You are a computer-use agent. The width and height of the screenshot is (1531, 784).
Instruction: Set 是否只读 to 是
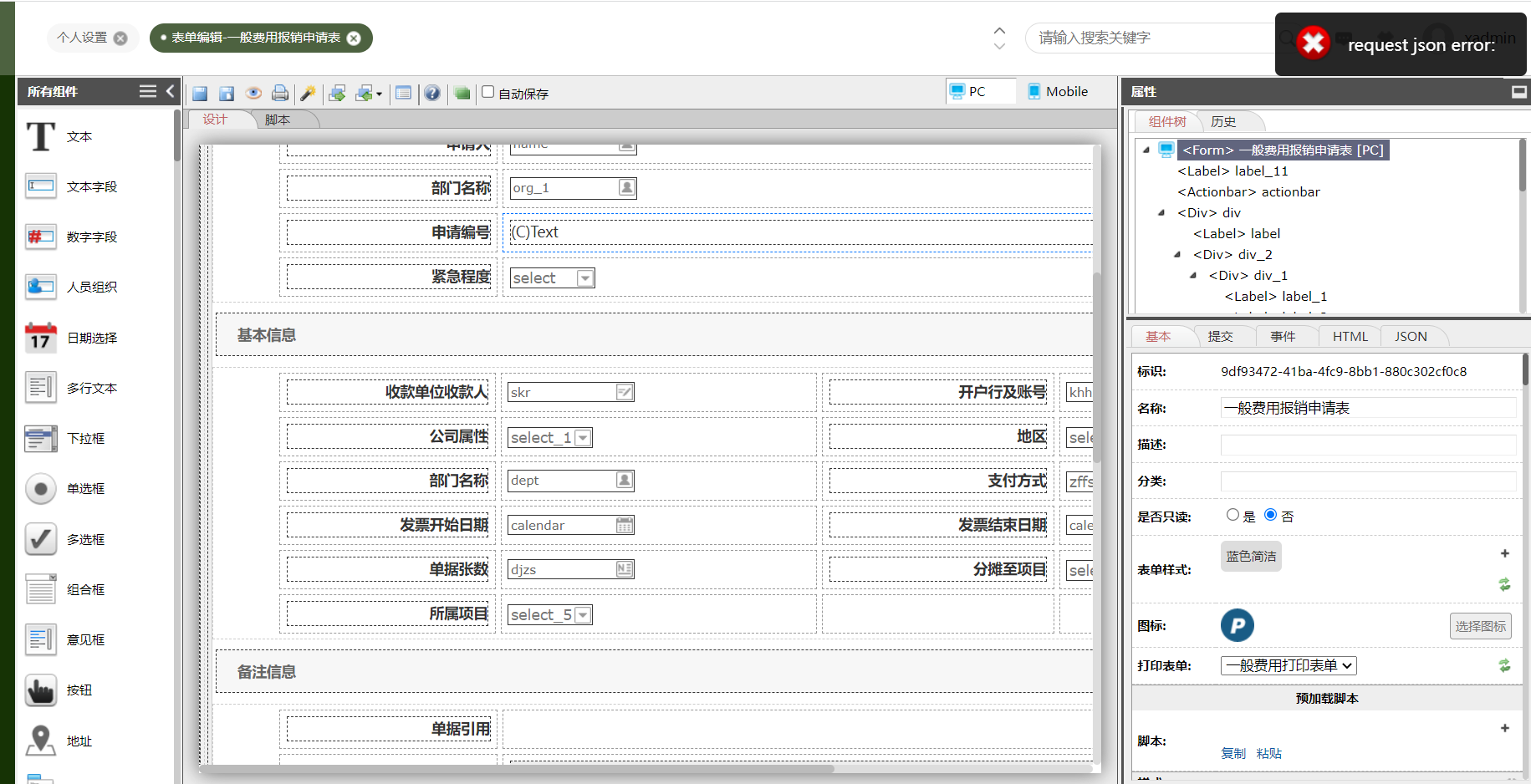(x=1232, y=515)
